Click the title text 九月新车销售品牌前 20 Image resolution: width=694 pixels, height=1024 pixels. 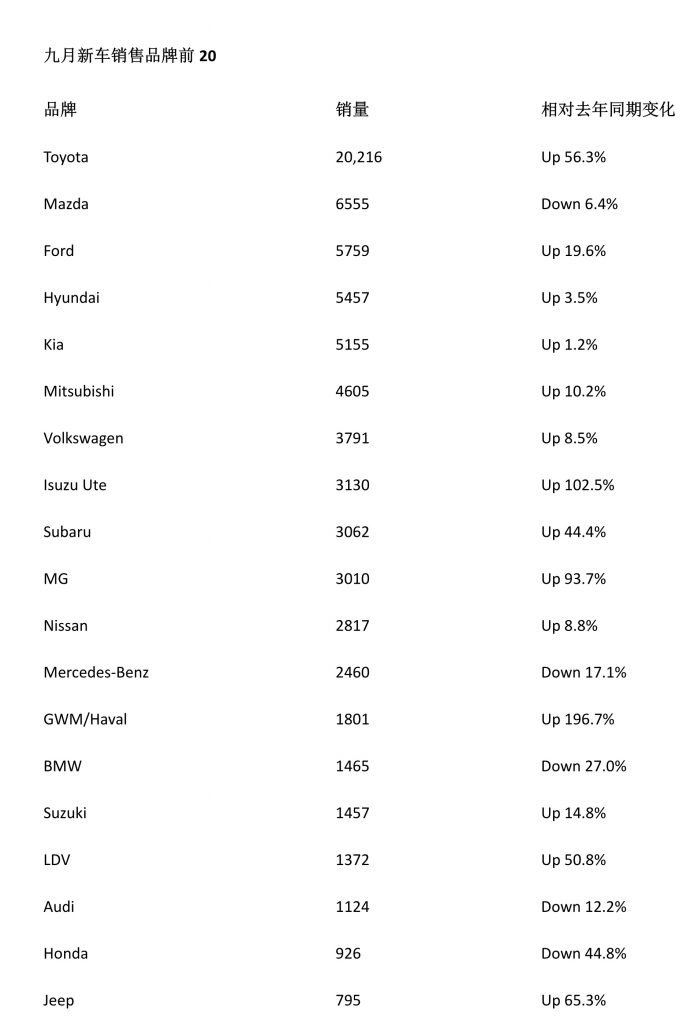(x=130, y=57)
